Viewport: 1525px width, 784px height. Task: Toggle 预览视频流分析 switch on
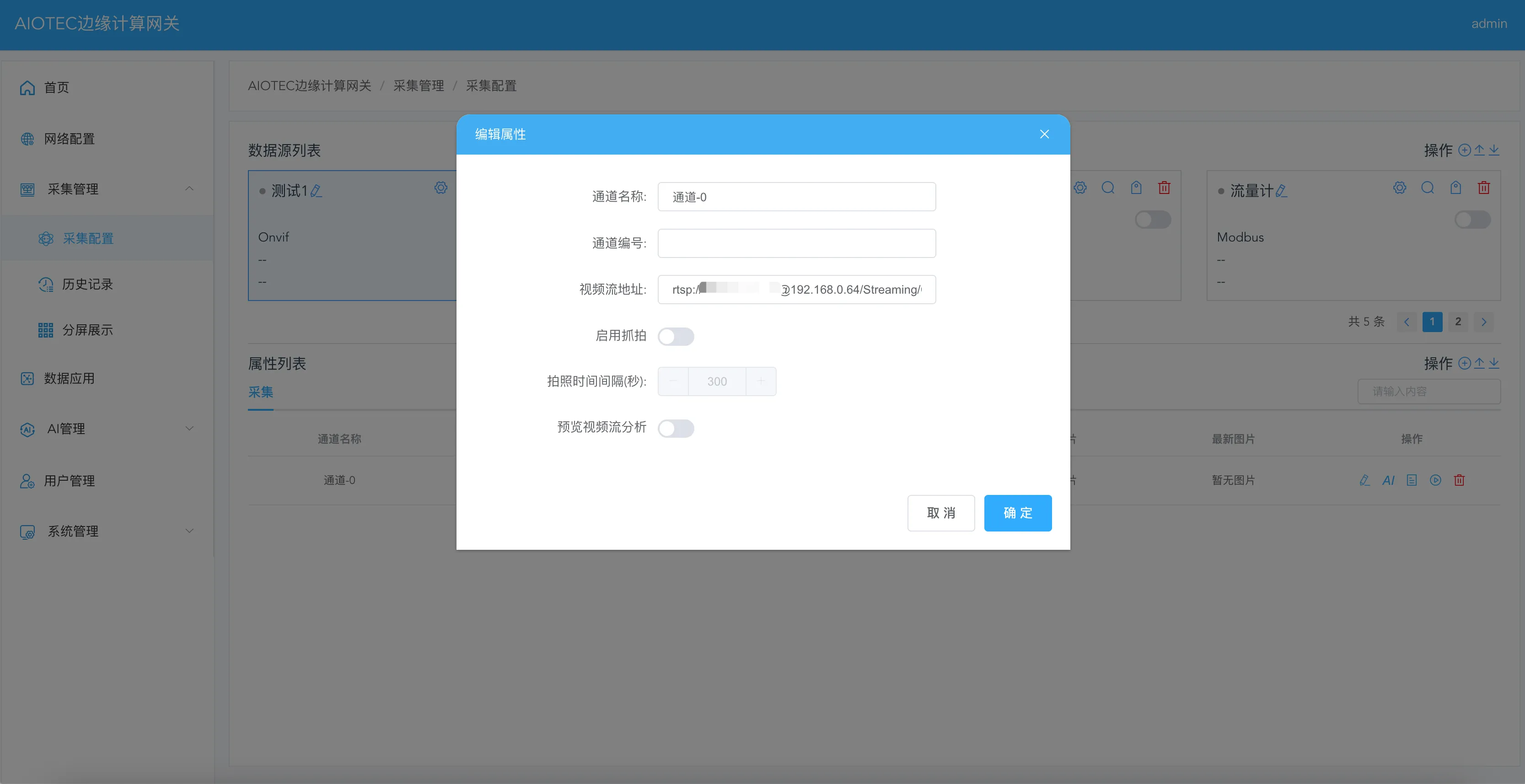coord(676,428)
